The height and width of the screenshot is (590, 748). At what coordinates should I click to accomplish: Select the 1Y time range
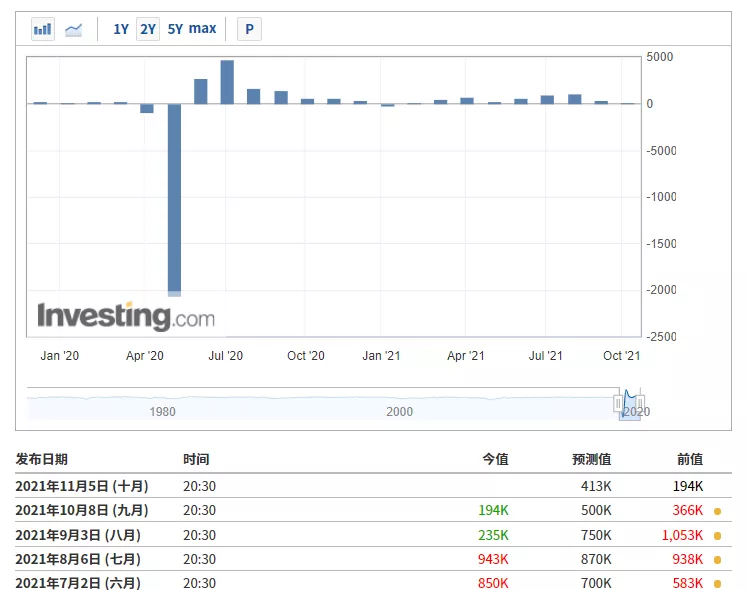(121, 29)
